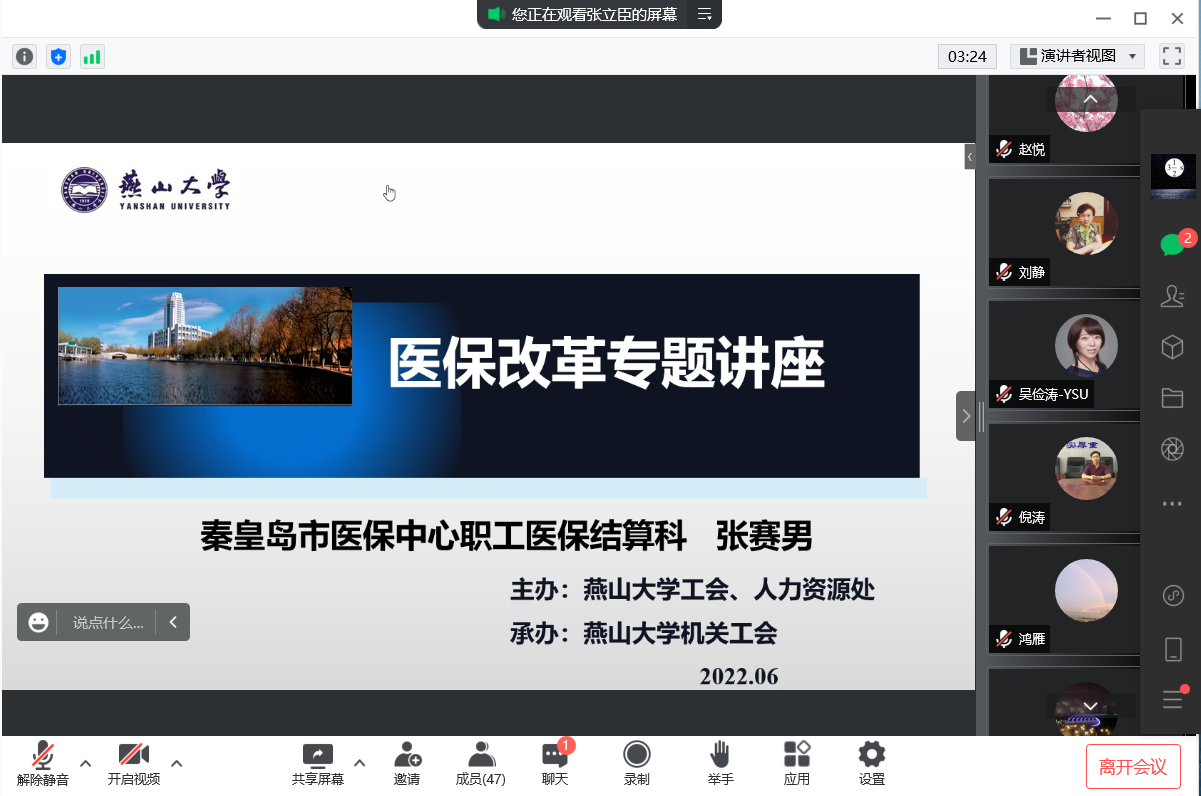Screen dimensions: 1201x796
Task: Unmute the microphone
Action: coord(43,763)
